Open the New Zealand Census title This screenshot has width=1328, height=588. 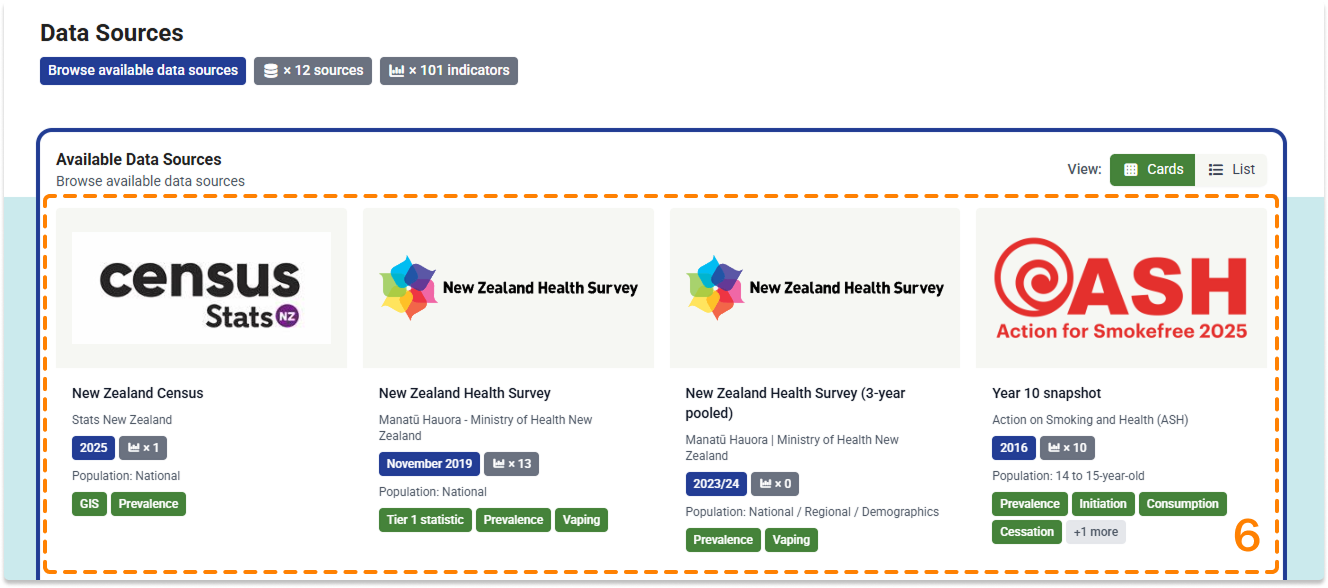(x=137, y=393)
